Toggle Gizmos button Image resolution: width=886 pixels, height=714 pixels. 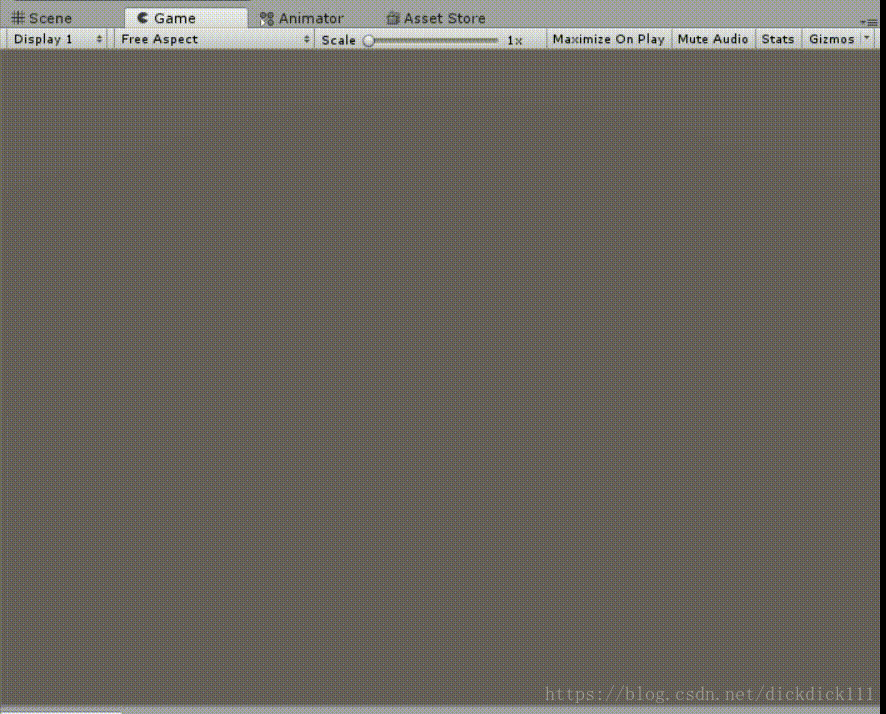(832, 39)
